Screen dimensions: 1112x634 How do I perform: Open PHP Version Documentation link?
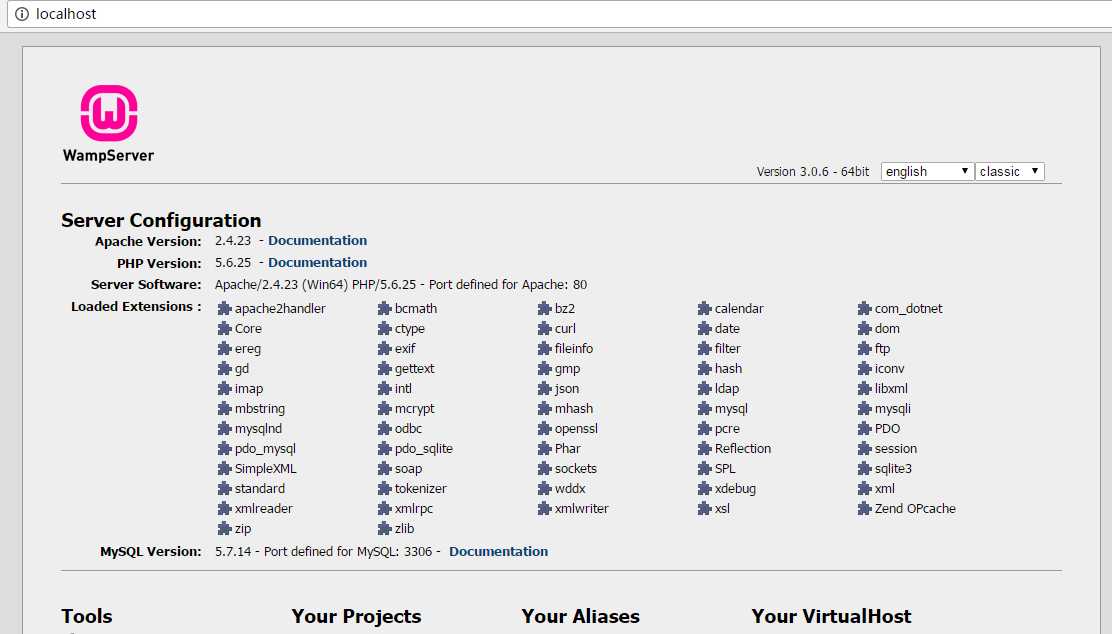pos(317,262)
